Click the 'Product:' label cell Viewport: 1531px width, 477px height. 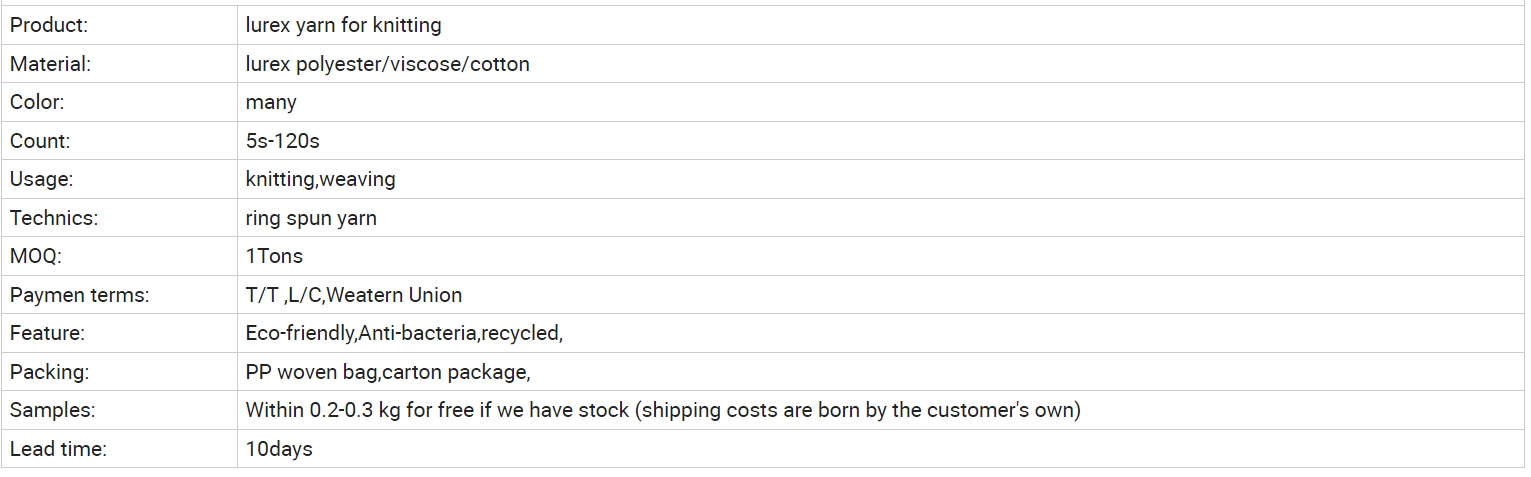119,25
